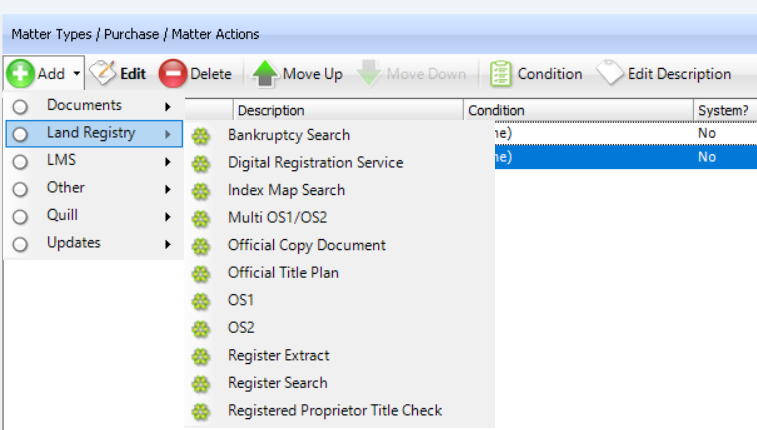Select Index Map Search option

coord(286,190)
